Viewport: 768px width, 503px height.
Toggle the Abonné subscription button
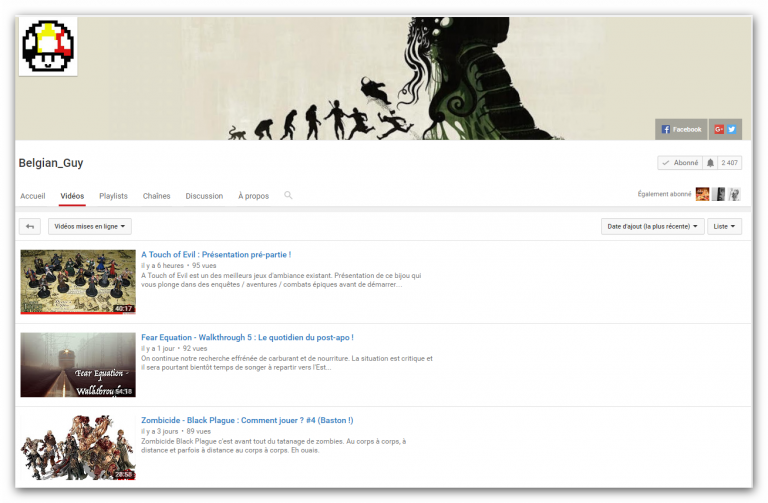point(680,163)
